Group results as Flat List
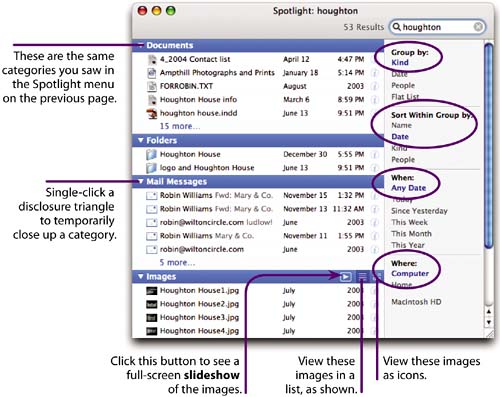Screen dimensions: 500x397 pyautogui.click(x=405, y=97)
